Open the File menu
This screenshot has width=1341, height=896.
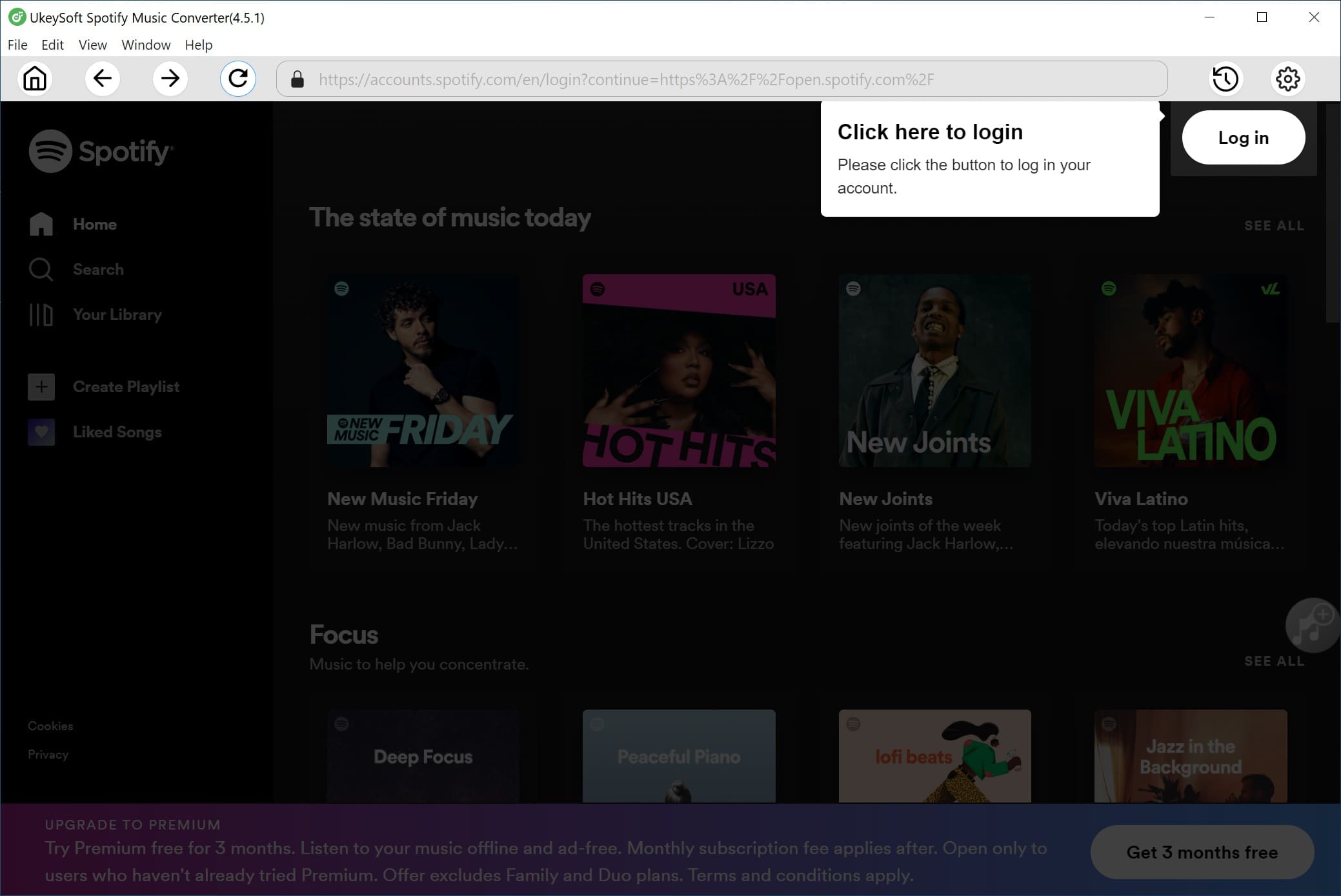(17, 44)
